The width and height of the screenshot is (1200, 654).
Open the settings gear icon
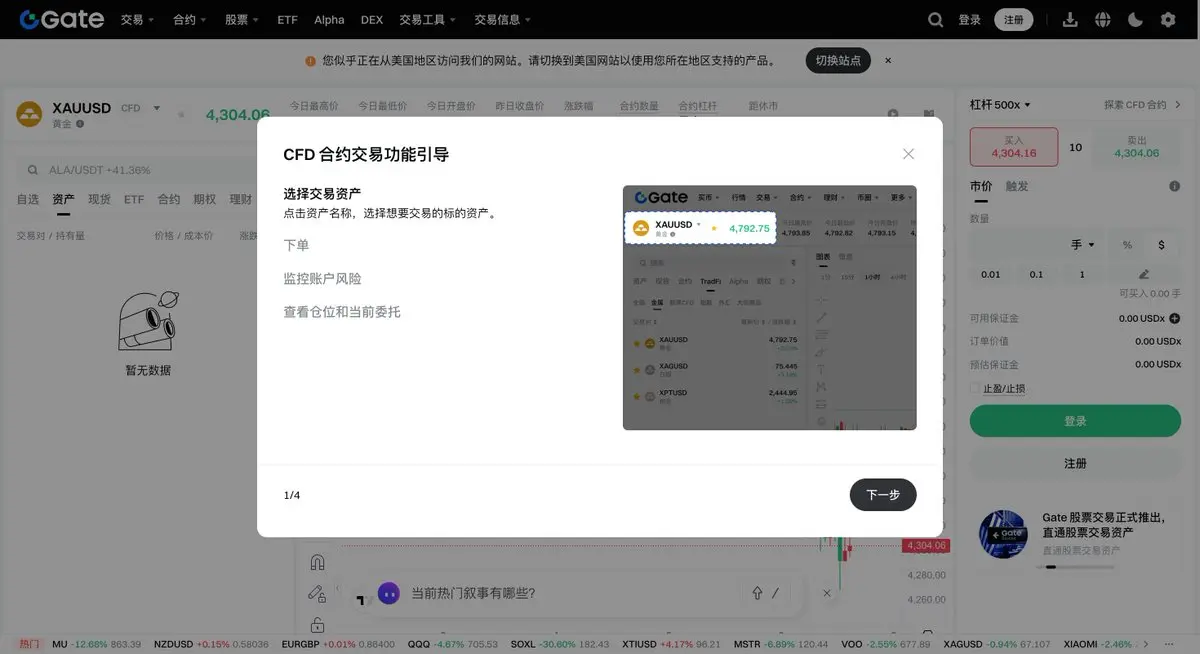click(1168, 19)
